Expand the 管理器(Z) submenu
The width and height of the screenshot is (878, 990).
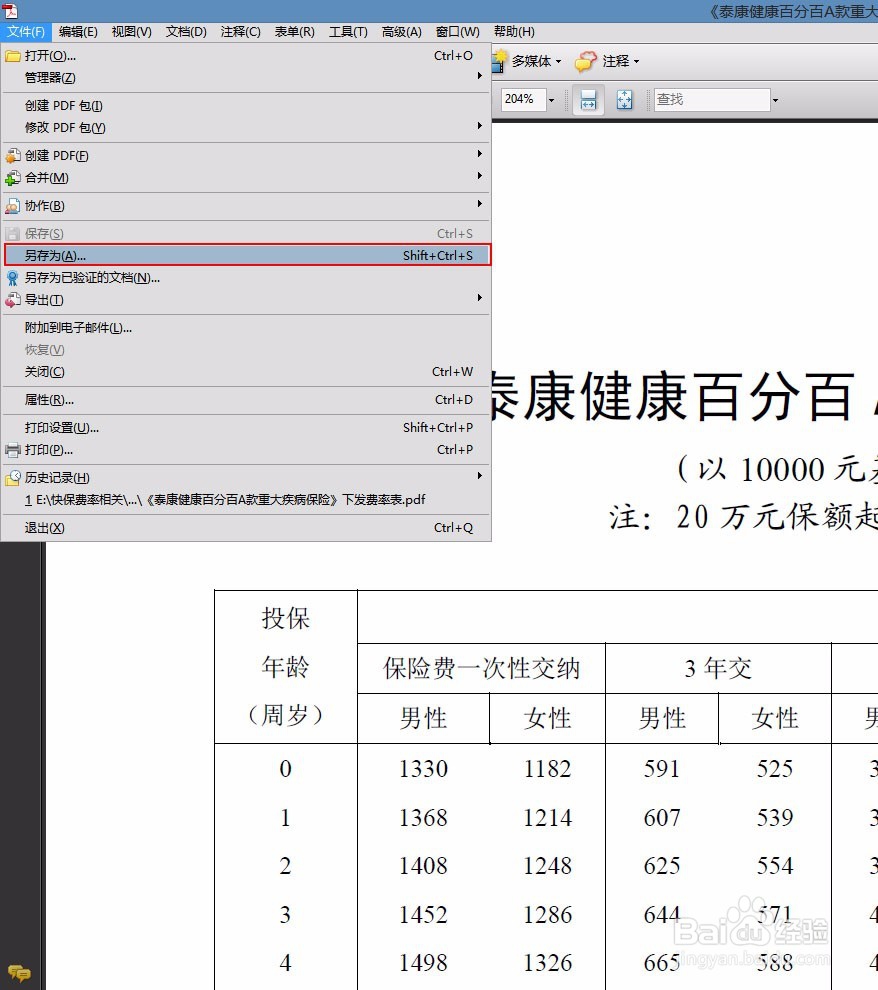click(246, 78)
